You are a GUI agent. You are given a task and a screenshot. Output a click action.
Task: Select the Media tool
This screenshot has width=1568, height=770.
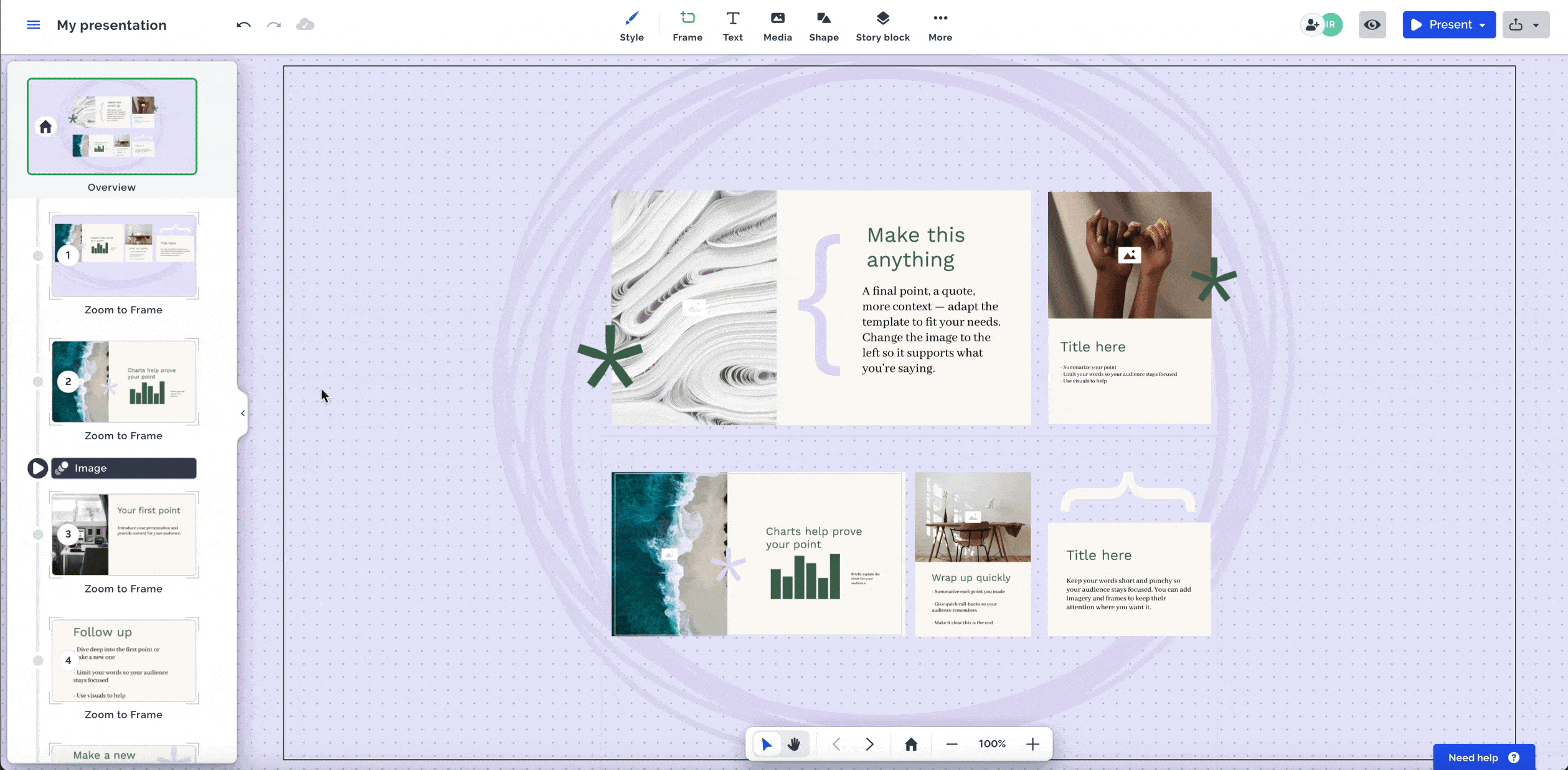point(777,26)
